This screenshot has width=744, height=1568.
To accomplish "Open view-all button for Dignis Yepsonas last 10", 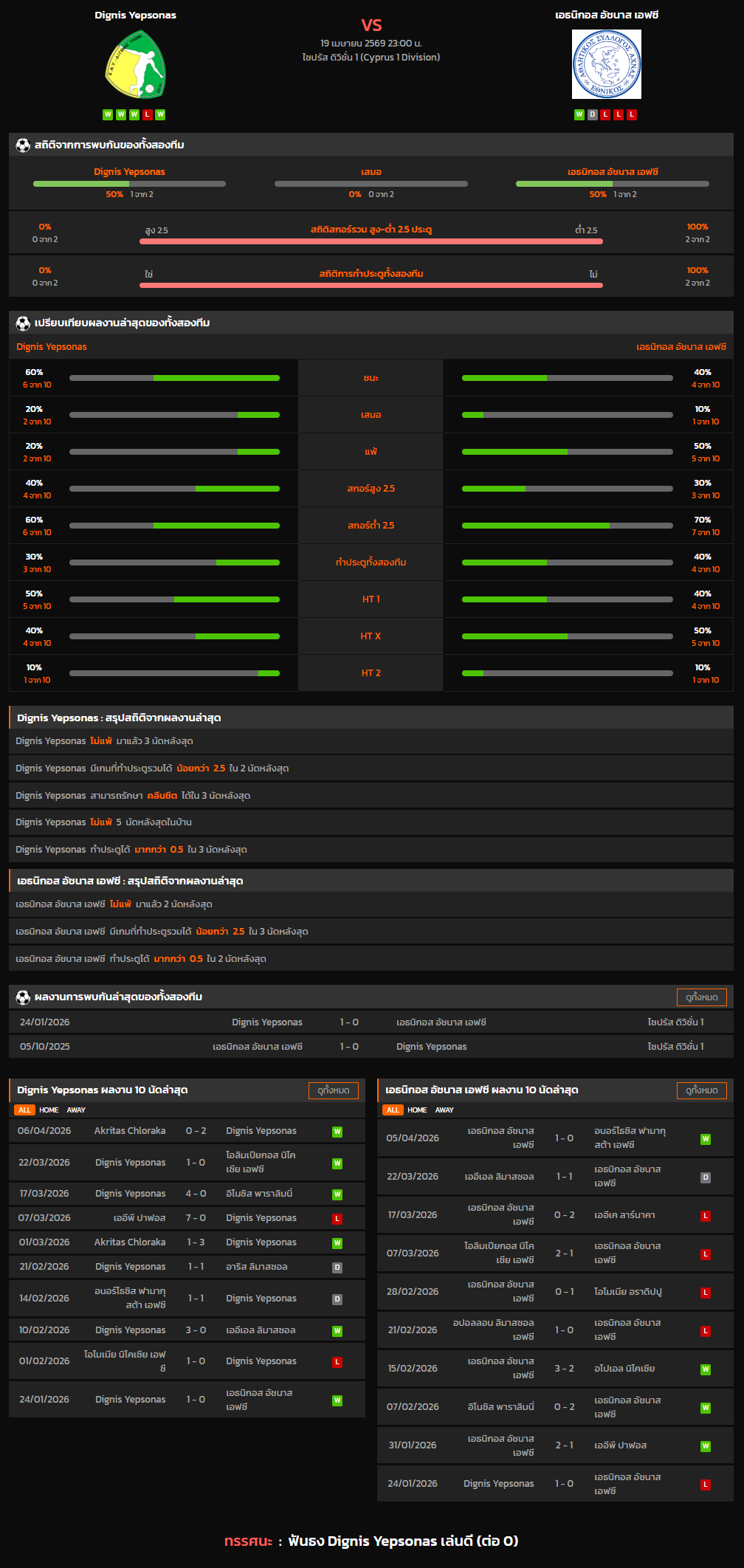I will 333,1090.
